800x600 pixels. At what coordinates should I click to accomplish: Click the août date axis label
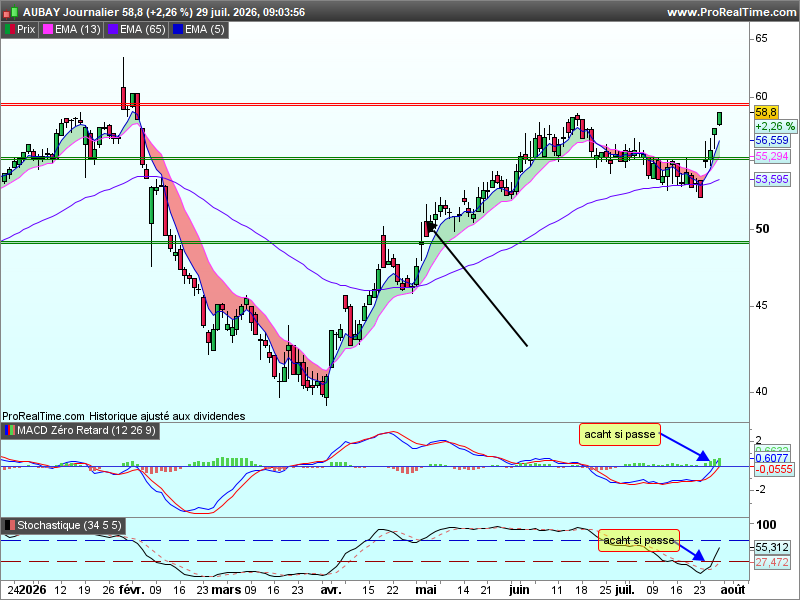coord(733,590)
